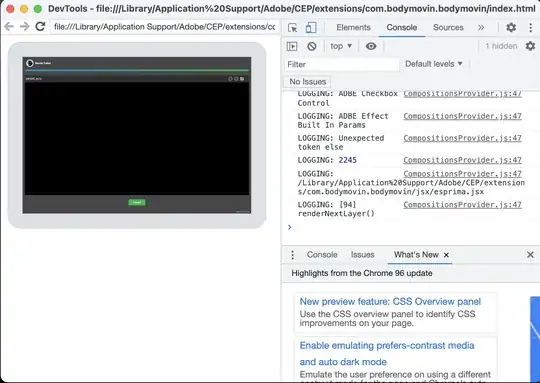Viewport: 540px width, 383px height.
Task: Open source link next to 'LOGGING: 2245'
Action: coord(462,161)
